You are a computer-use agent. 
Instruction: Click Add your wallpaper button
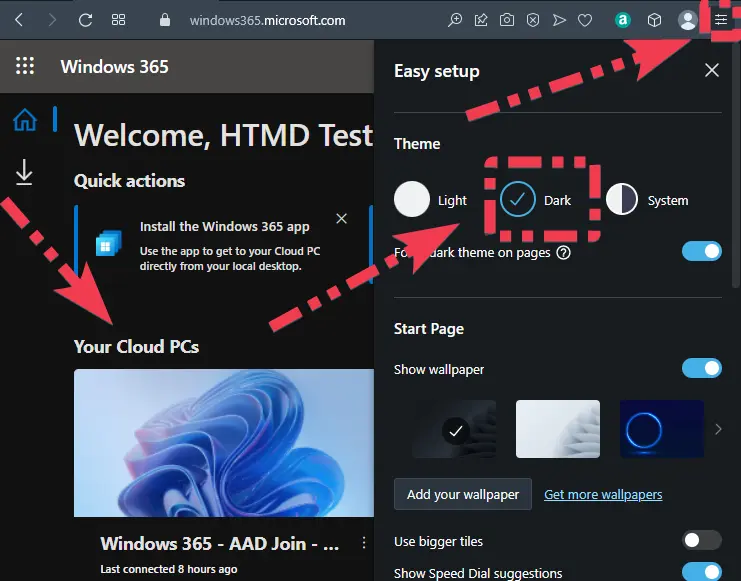tap(463, 494)
